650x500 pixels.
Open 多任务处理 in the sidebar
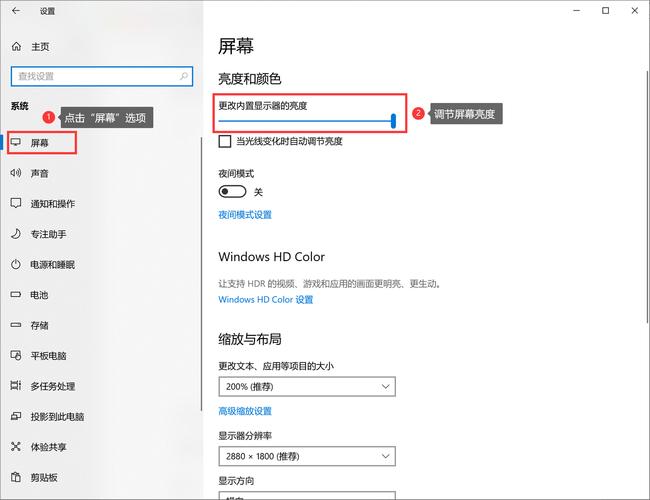click(x=52, y=386)
